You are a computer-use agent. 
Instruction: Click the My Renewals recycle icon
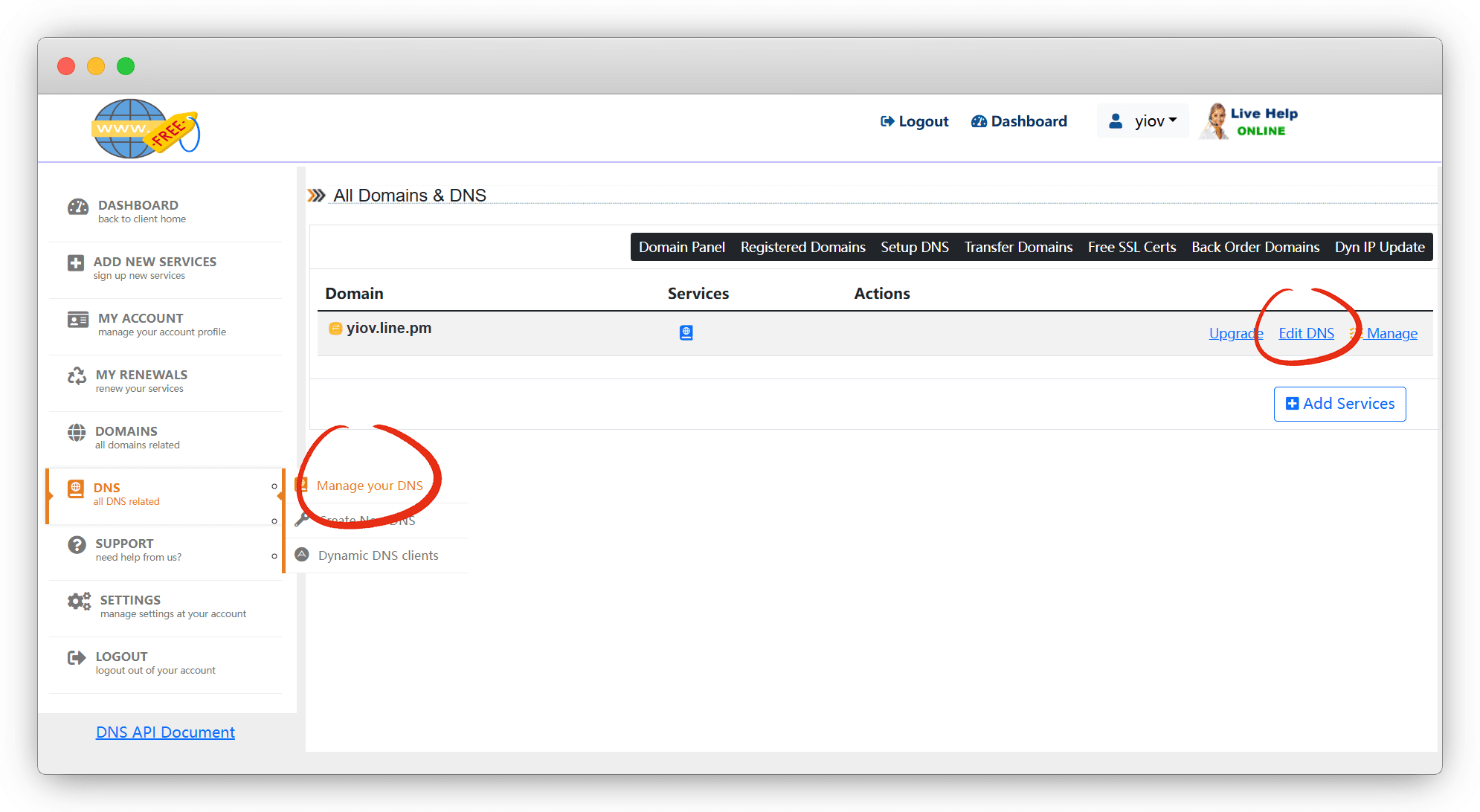click(x=77, y=376)
